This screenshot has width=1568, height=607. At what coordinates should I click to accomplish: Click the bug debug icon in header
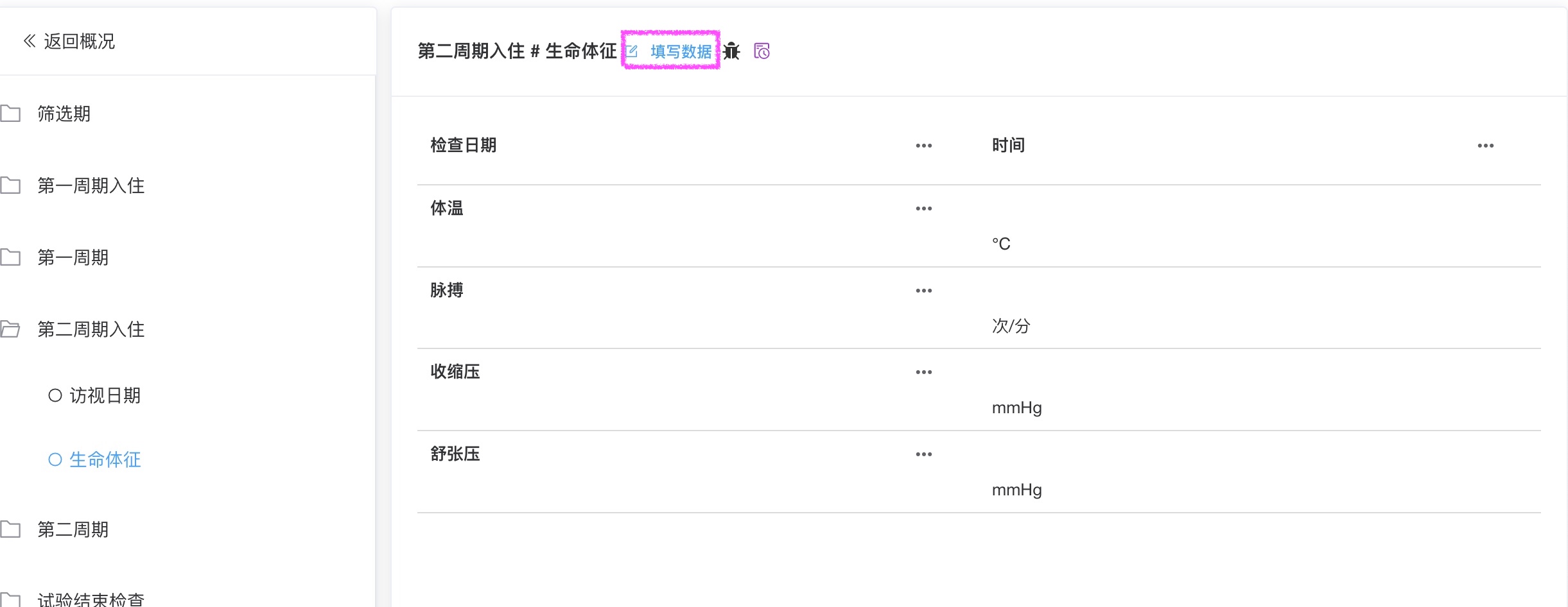pyautogui.click(x=731, y=51)
